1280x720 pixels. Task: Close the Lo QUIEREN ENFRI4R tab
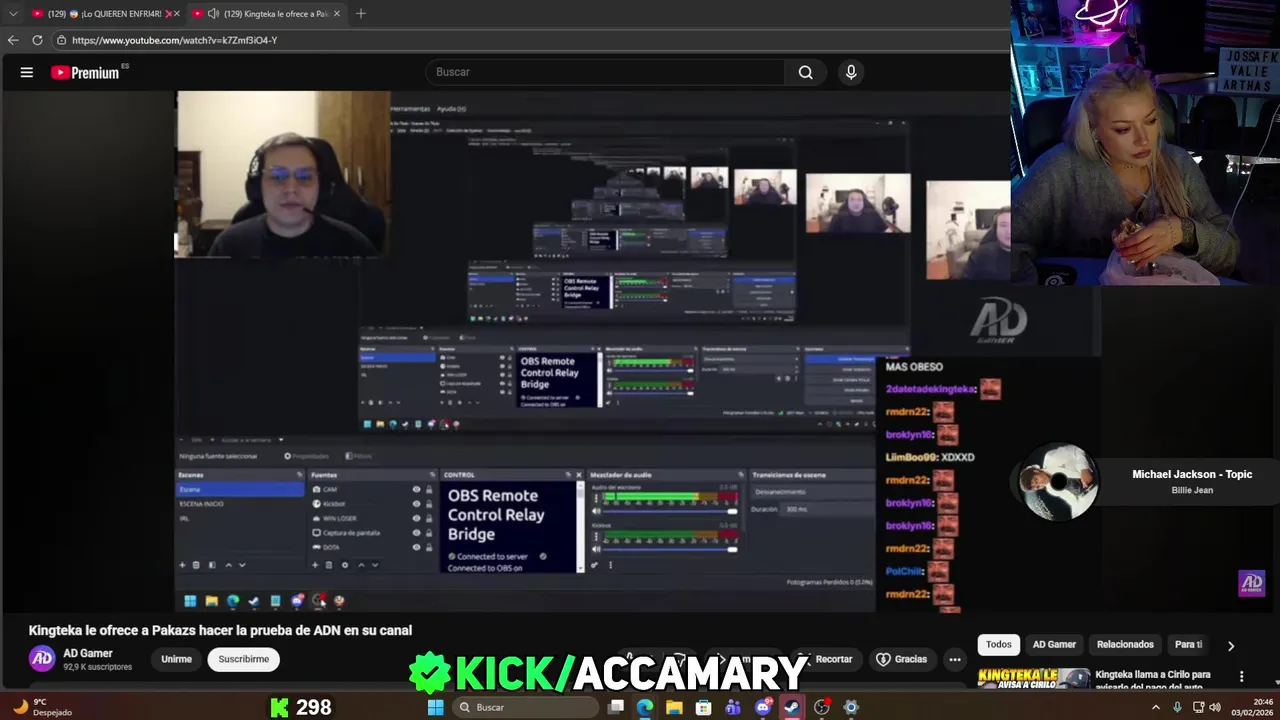point(177,14)
